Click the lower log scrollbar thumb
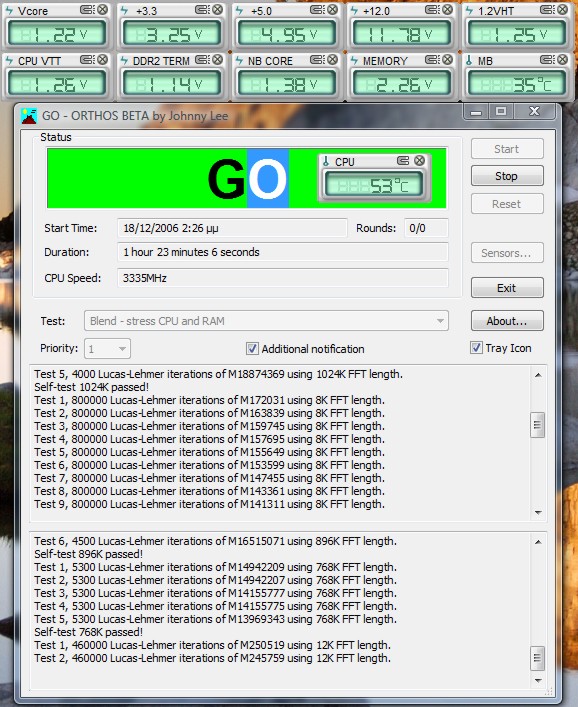 (537, 658)
